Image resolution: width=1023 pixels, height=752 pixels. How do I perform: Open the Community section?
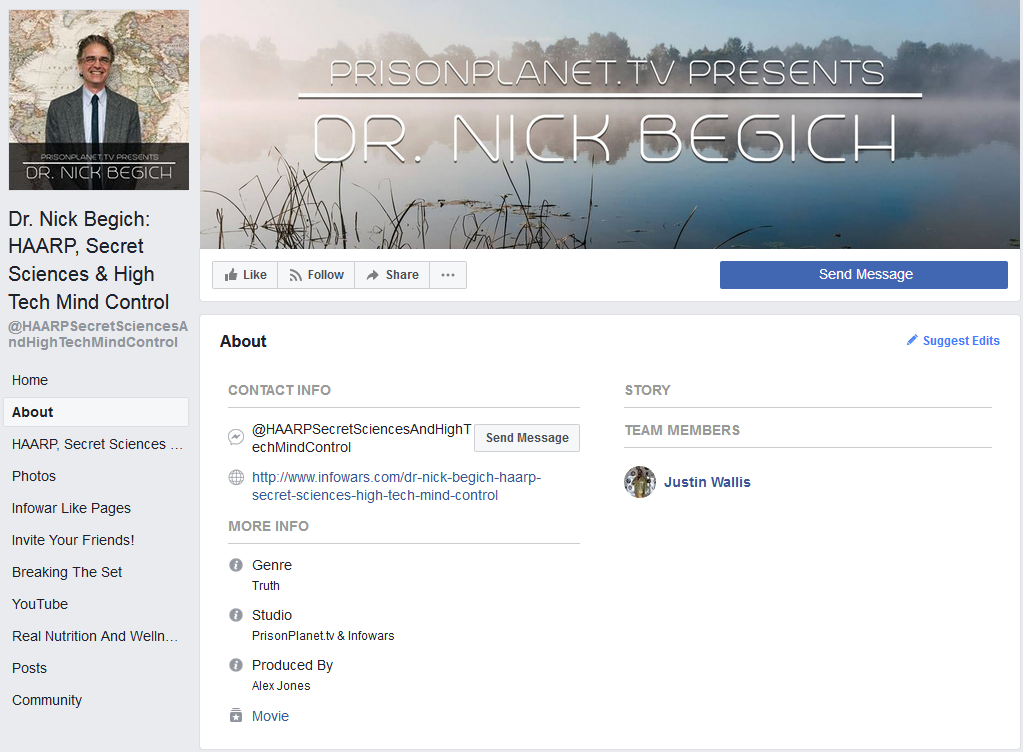tap(47, 700)
